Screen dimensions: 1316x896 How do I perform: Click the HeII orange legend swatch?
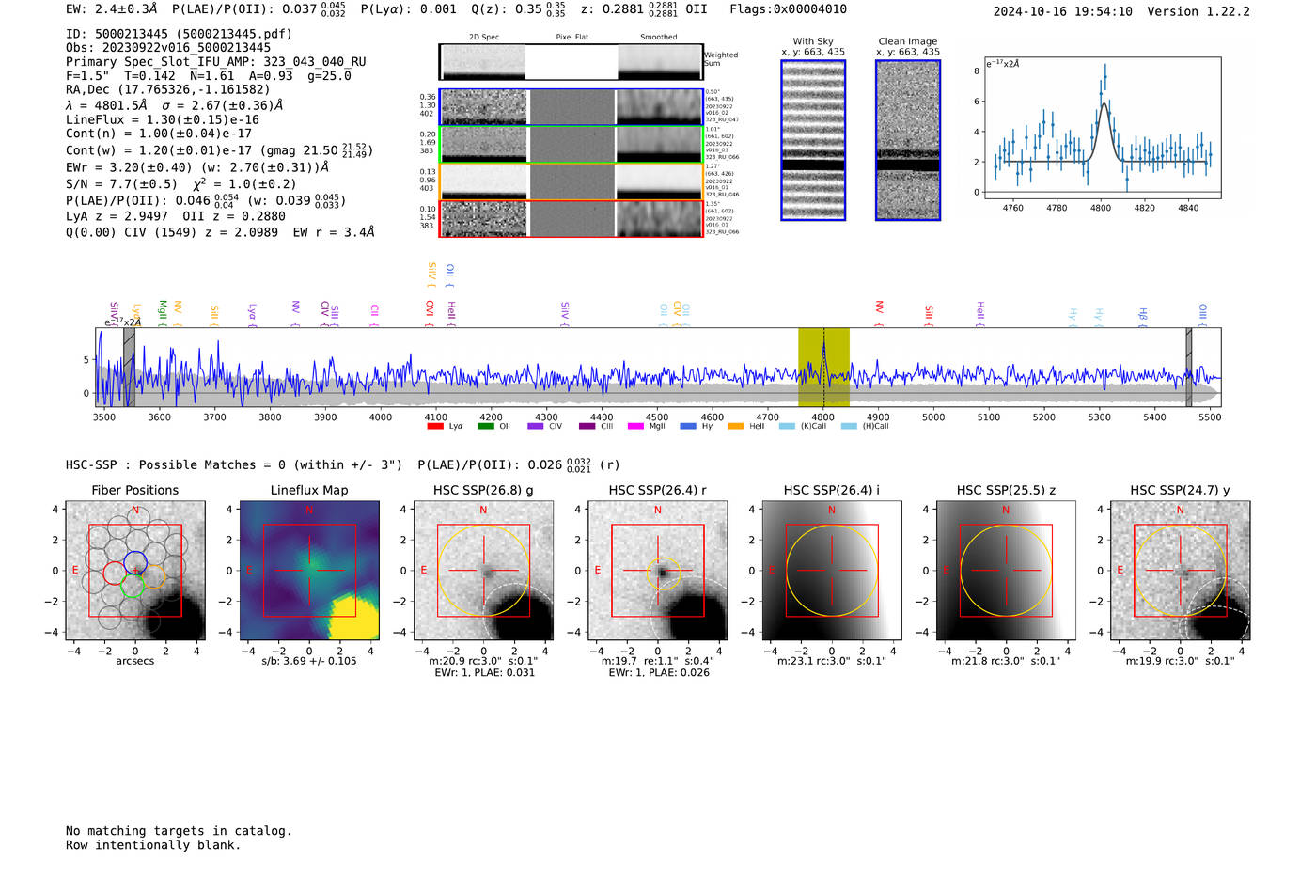tap(736, 427)
